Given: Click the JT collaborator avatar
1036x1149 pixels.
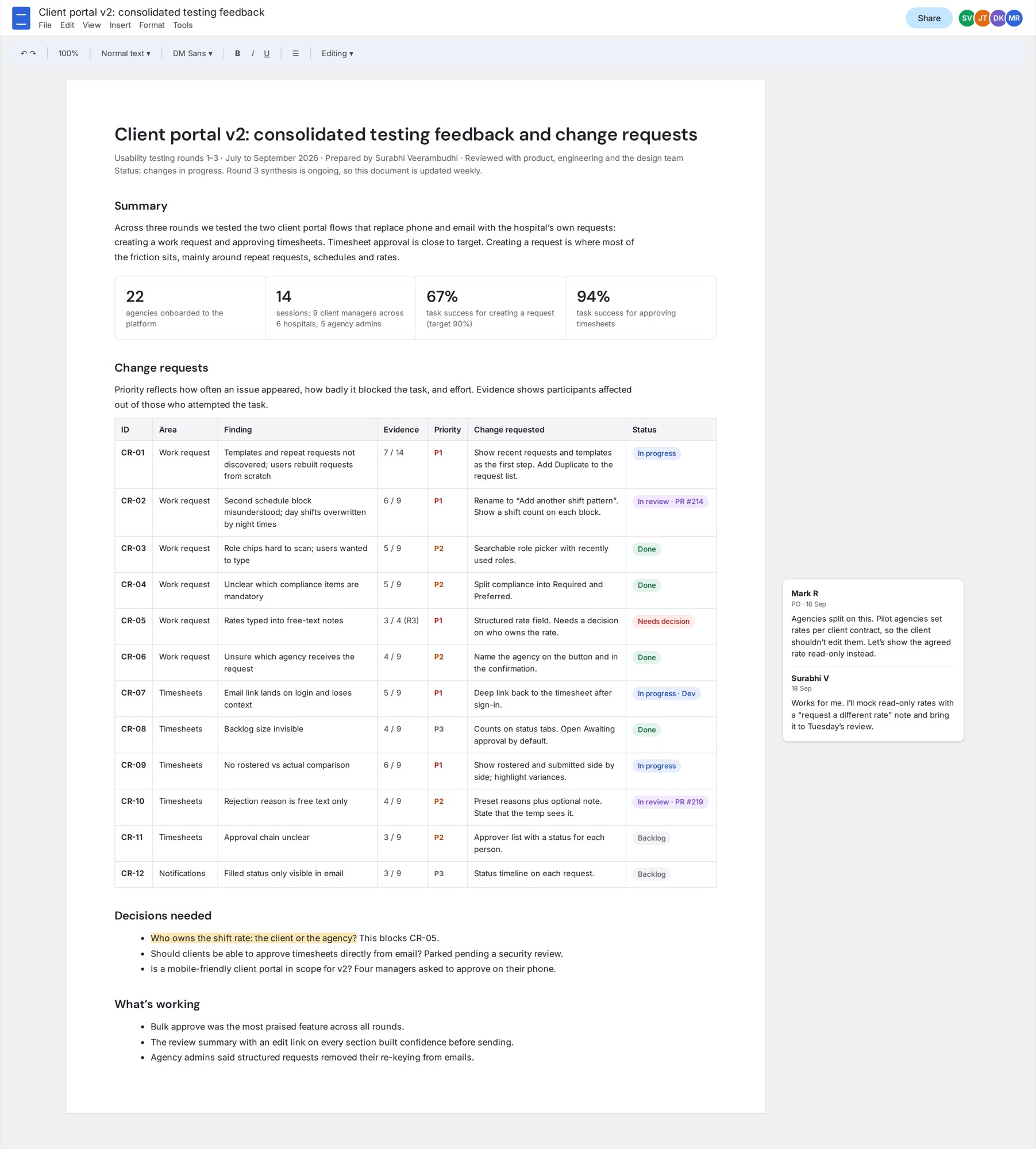Looking at the screenshot, I should point(983,18).
